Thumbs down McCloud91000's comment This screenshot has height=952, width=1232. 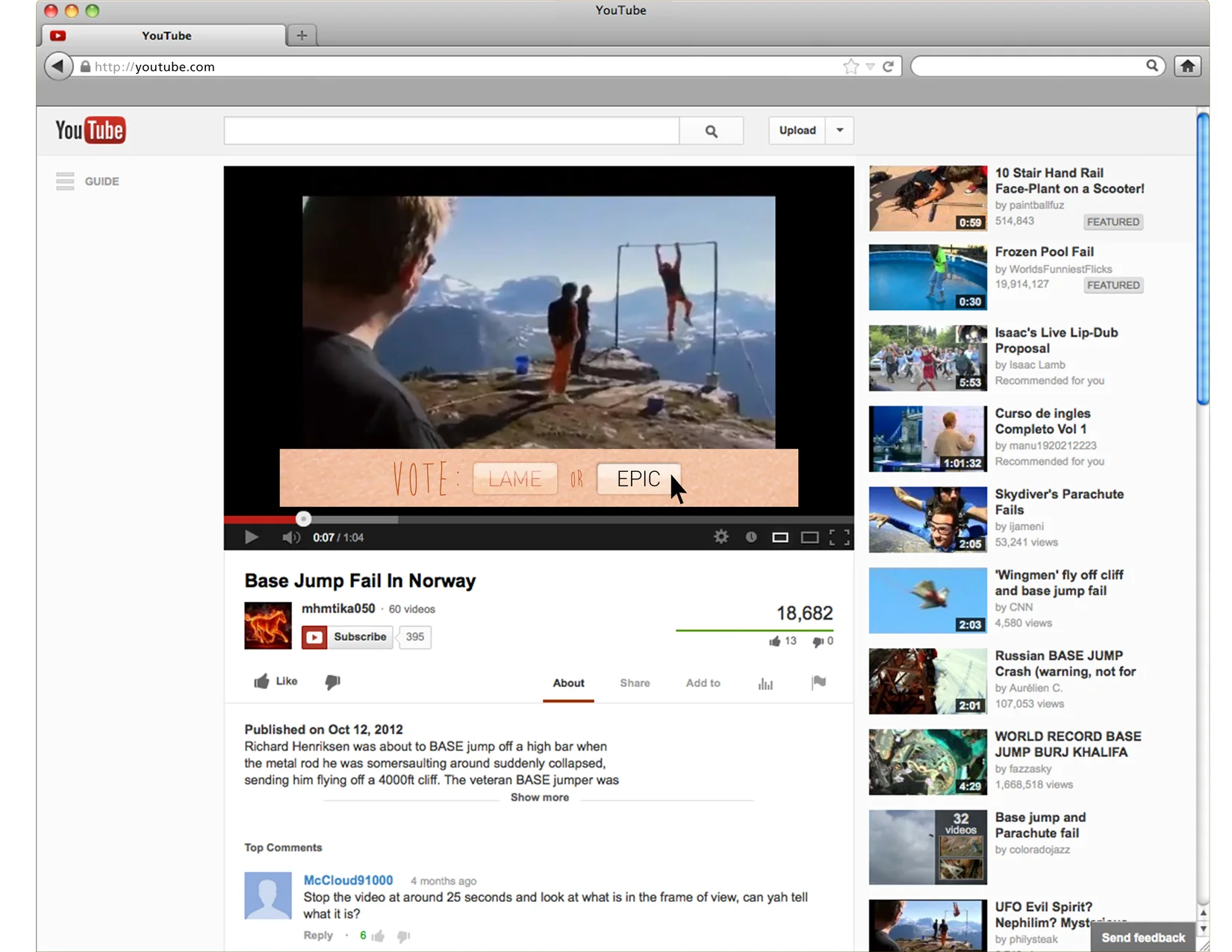403,936
